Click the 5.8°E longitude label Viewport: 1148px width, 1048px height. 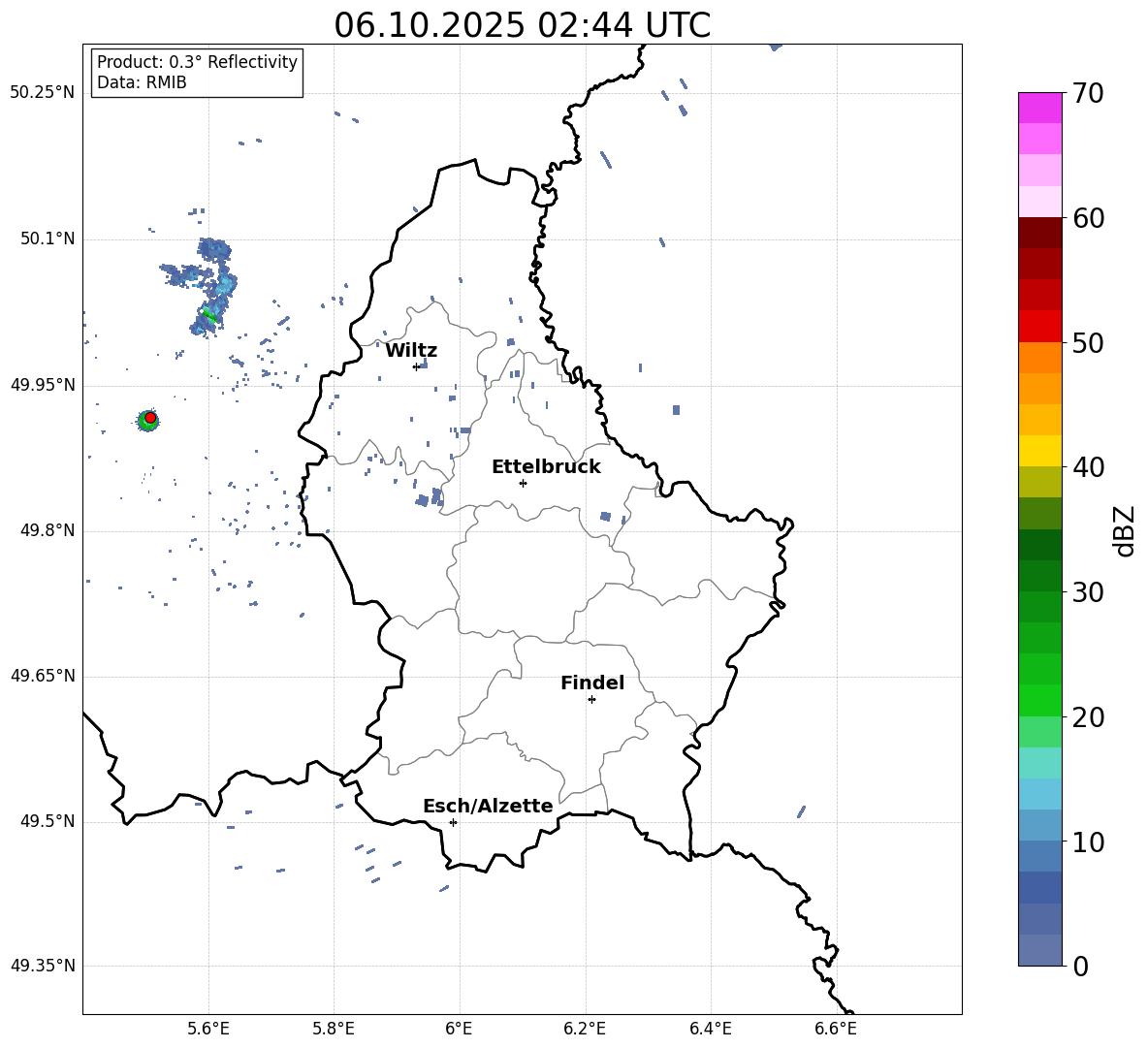point(334,1029)
